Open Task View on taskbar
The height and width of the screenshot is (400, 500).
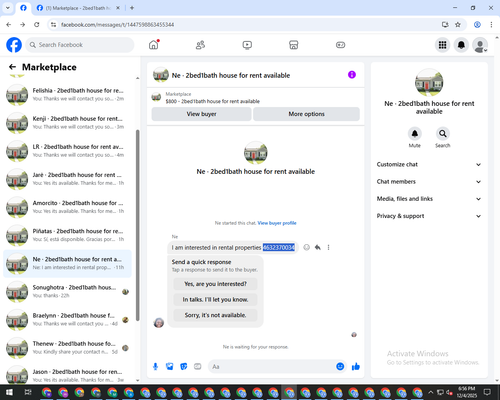pos(28,392)
